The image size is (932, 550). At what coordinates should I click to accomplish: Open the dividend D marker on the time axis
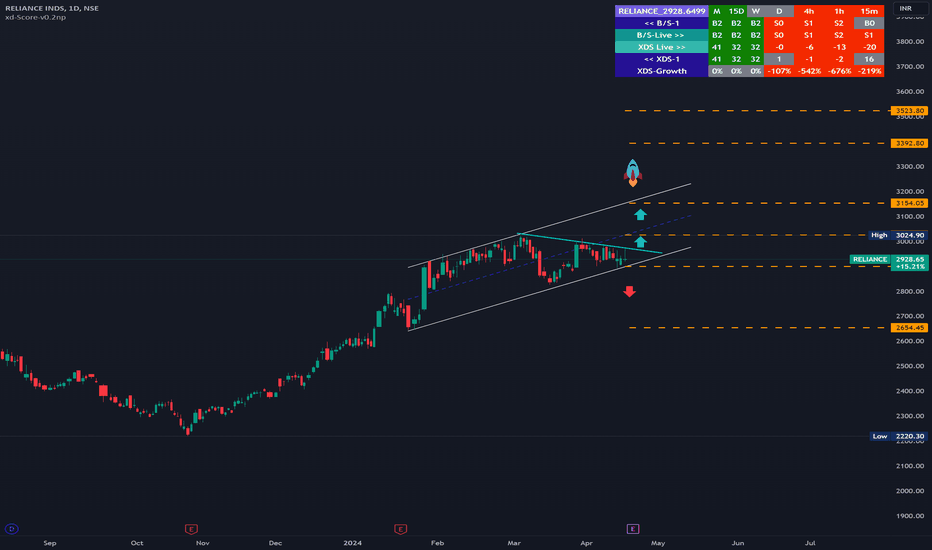pyautogui.click(x=11, y=529)
